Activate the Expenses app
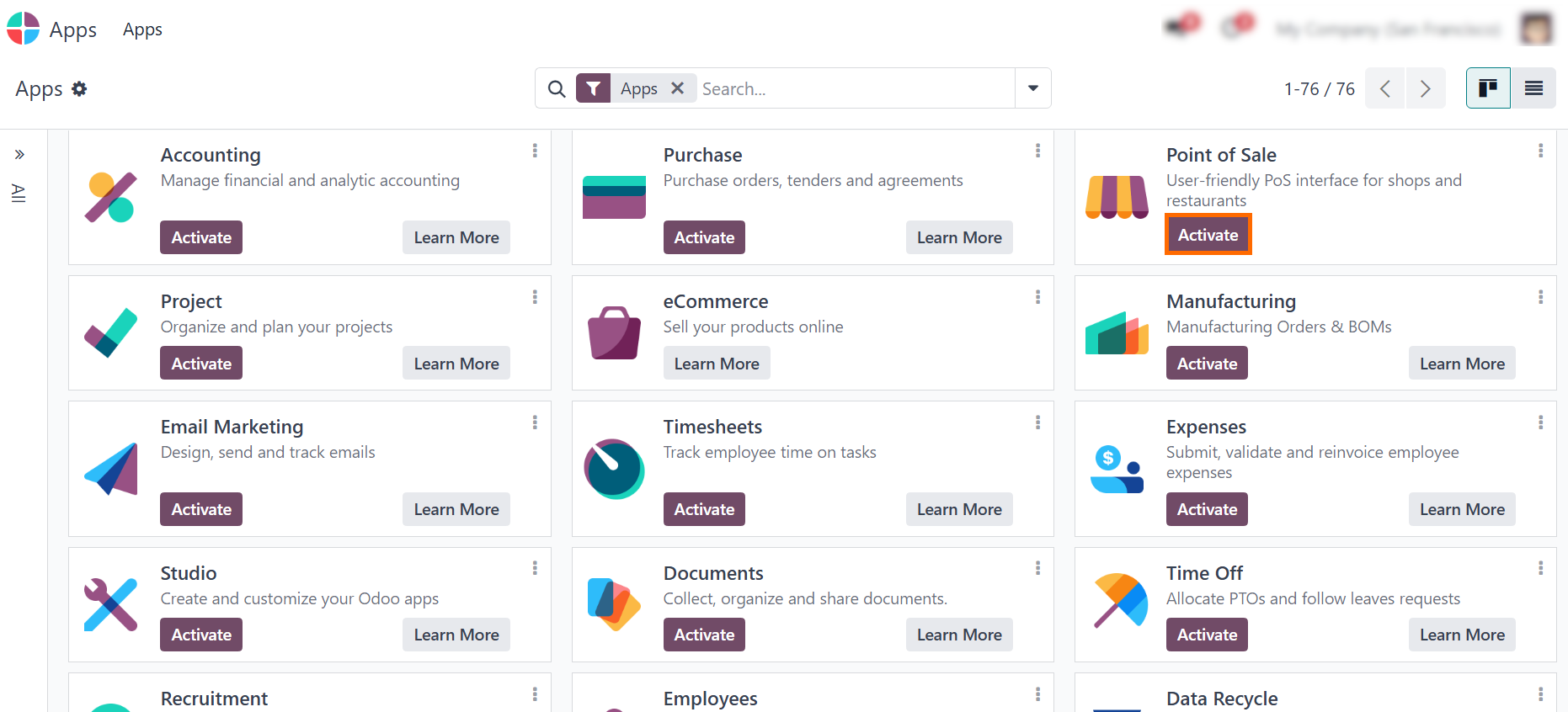The image size is (1568, 712). click(x=1207, y=509)
